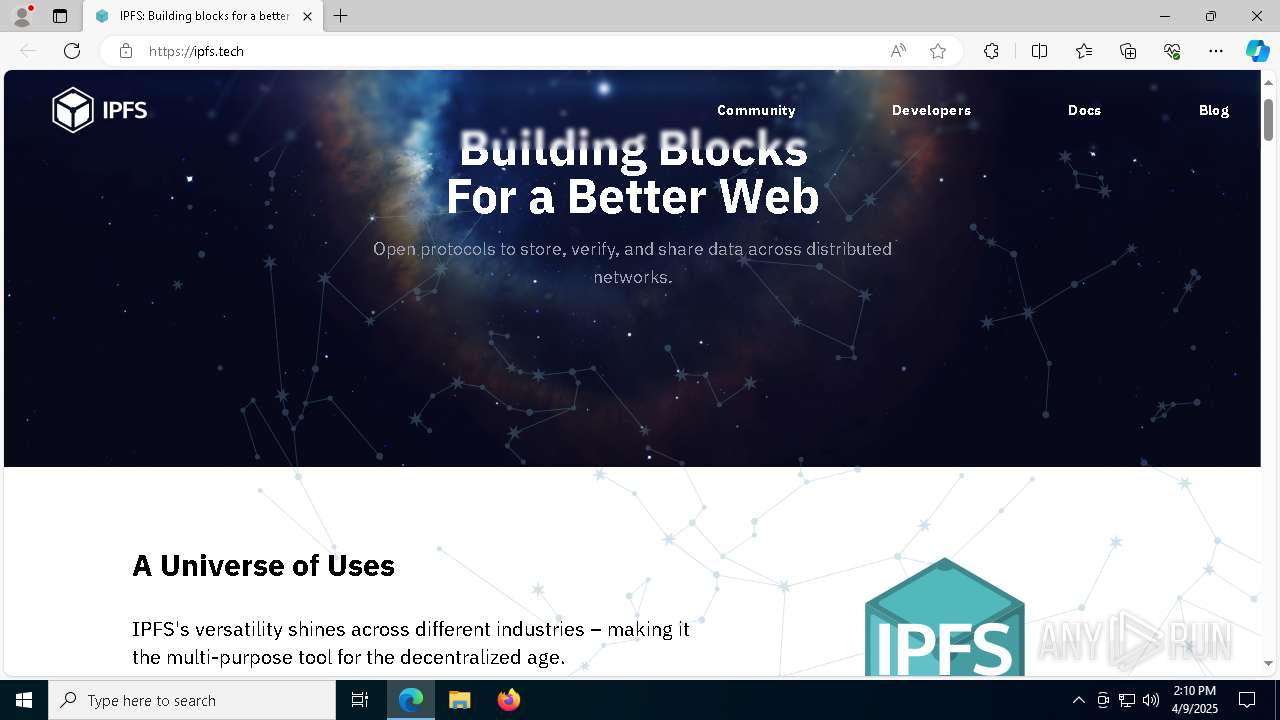Open a new tab with plus button
Screen dimensions: 1280x720
pos(341,16)
